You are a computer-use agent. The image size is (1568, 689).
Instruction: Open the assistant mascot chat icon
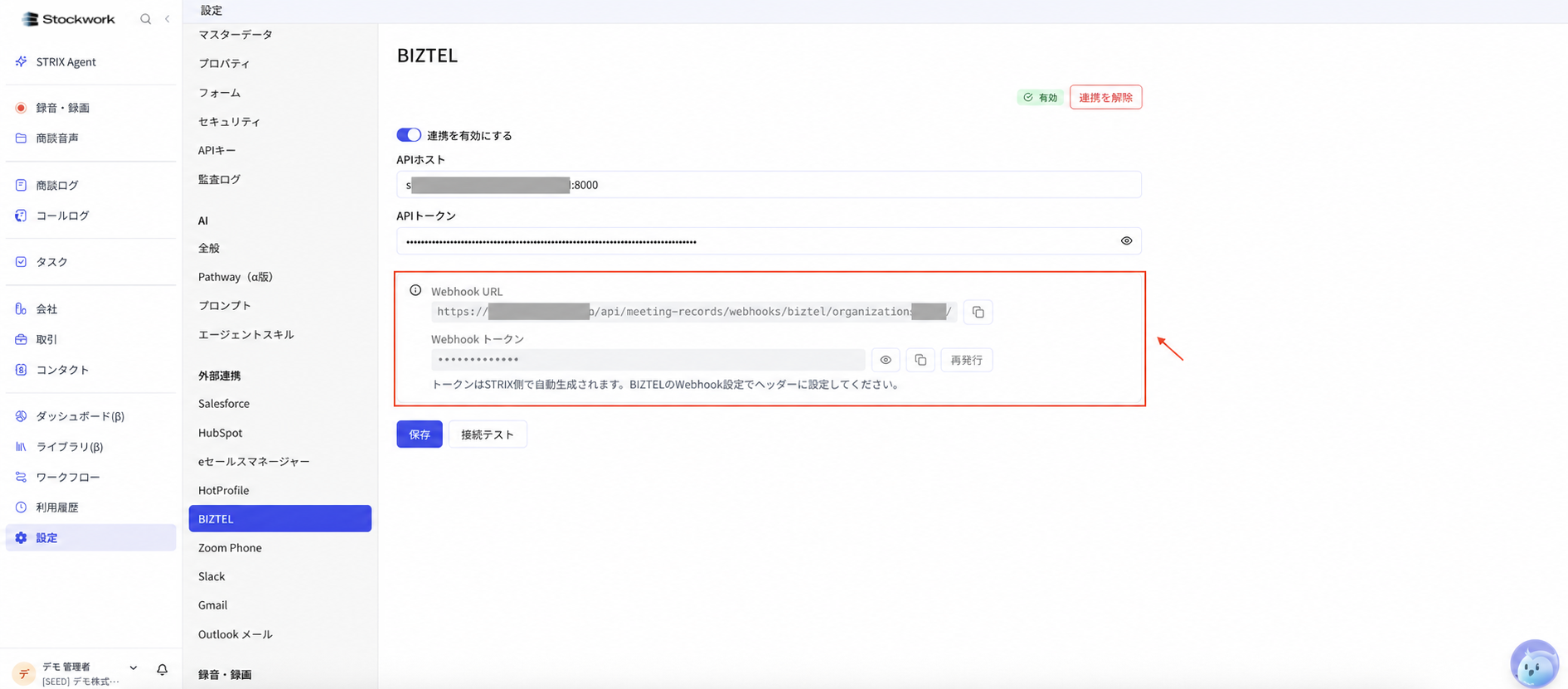(x=1534, y=663)
